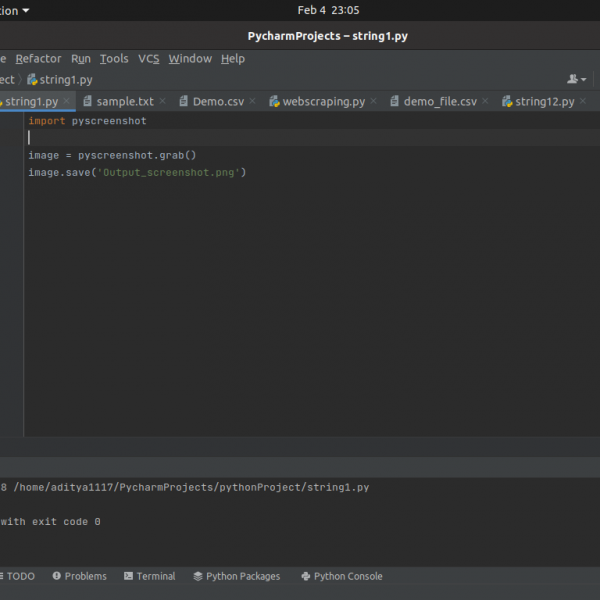This screenshot has height=600, width=600.
Task: Open the Tools menu
Action: (x=114, y=59)
